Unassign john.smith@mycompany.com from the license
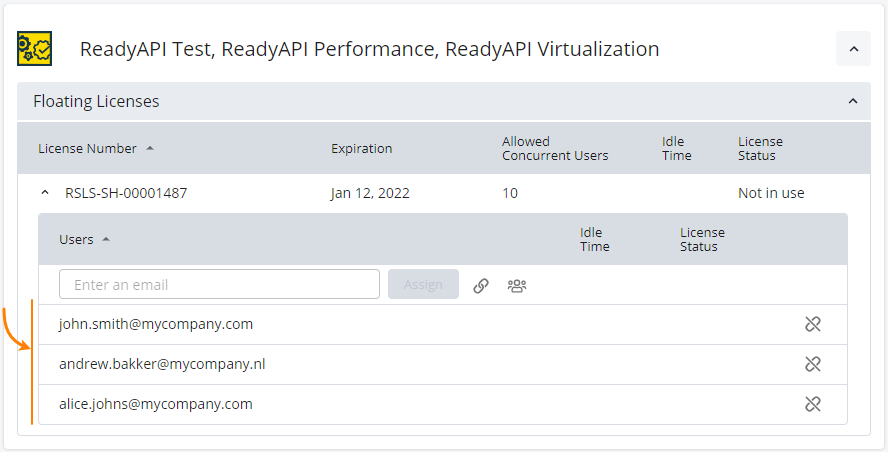 (812, 324)
